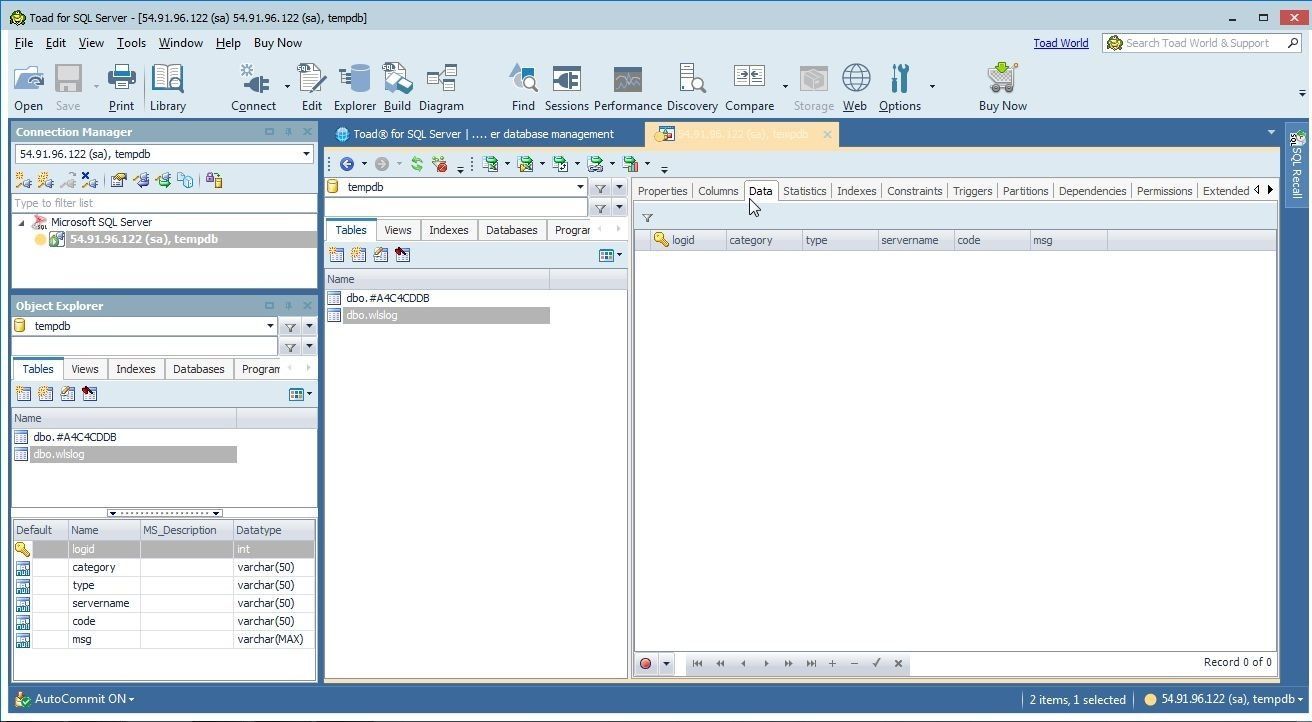Open the Tools menu
The height and width of the screenshot is (722, 1312).
click(x=131, y=43)
